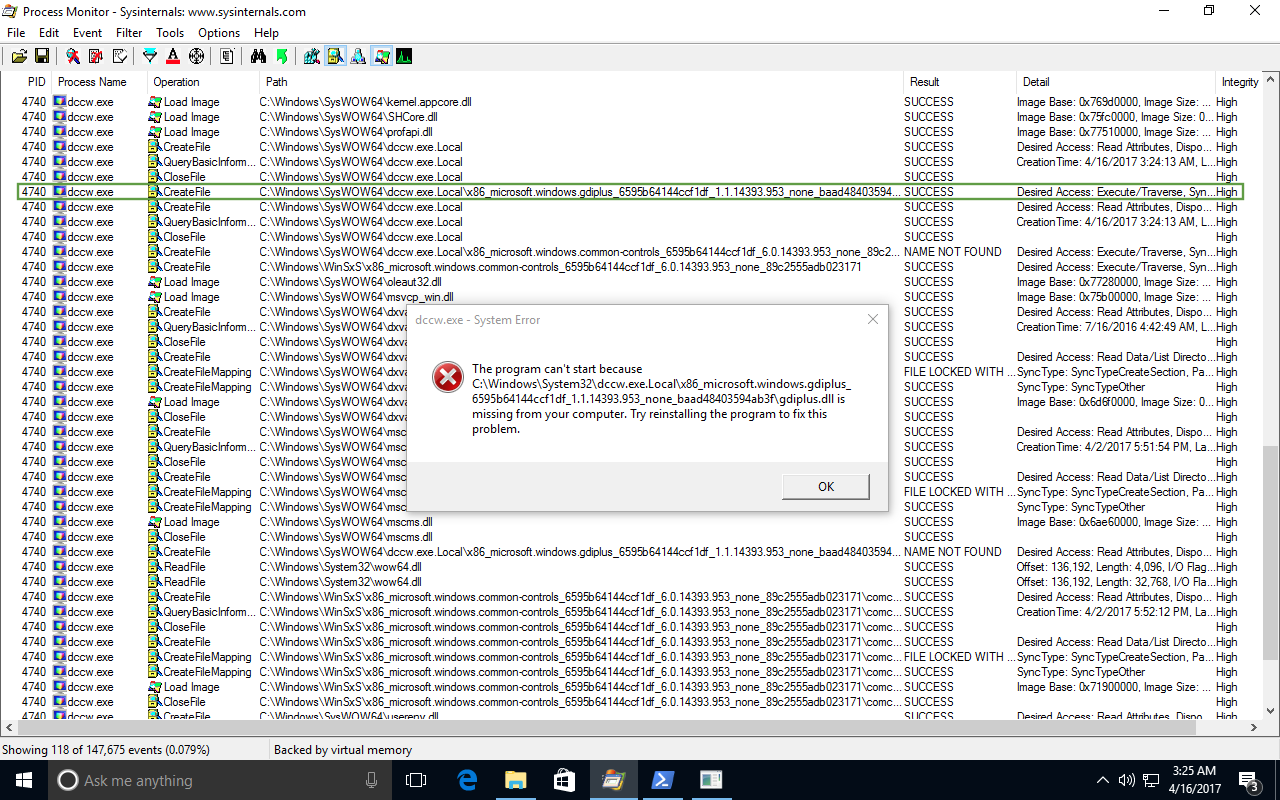This screenshot has width=1280, height=800.
Task: Open the Windows Store taskbar icon
Action: [564, 780]
